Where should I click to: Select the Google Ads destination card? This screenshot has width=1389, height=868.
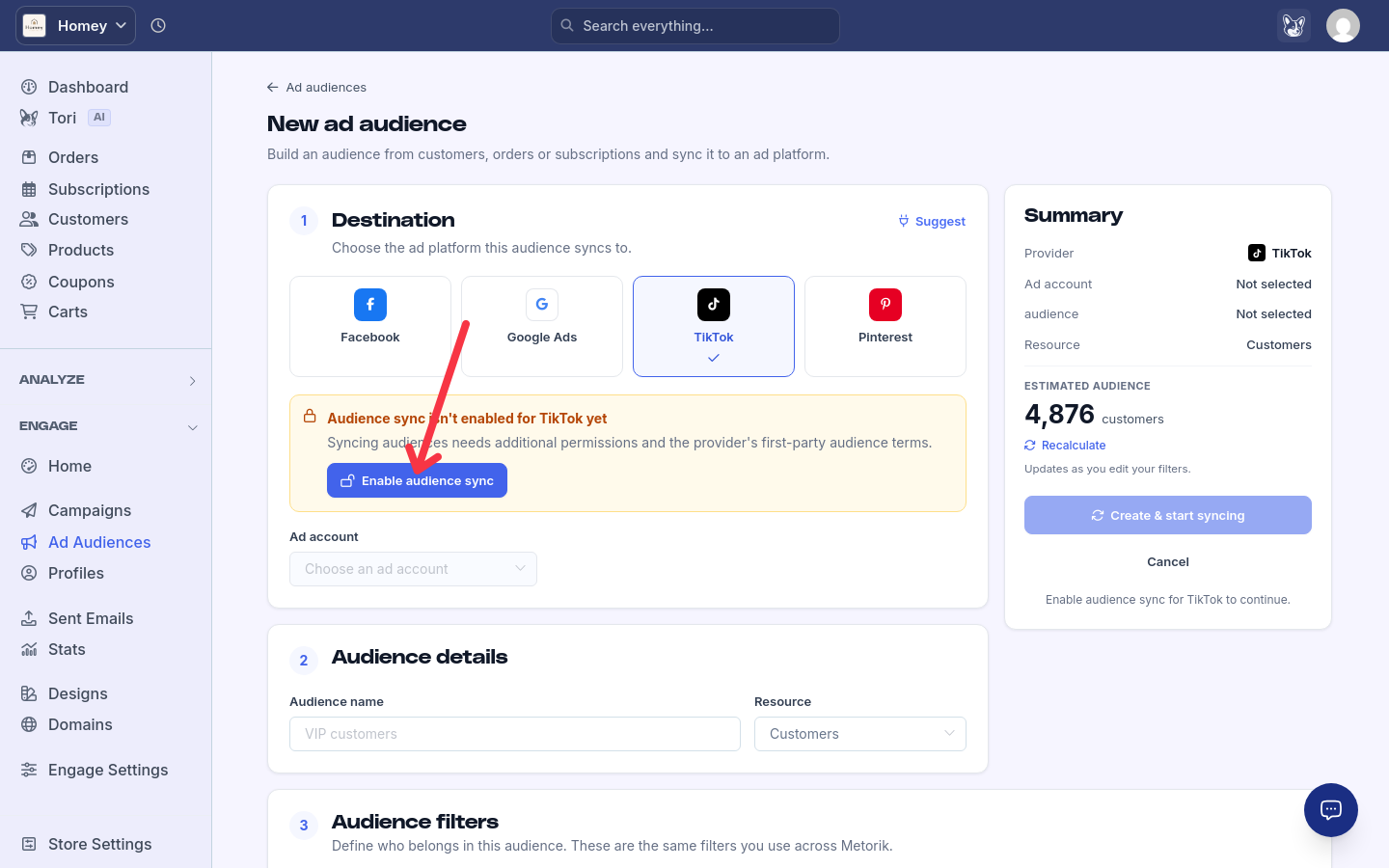(542, 326)
